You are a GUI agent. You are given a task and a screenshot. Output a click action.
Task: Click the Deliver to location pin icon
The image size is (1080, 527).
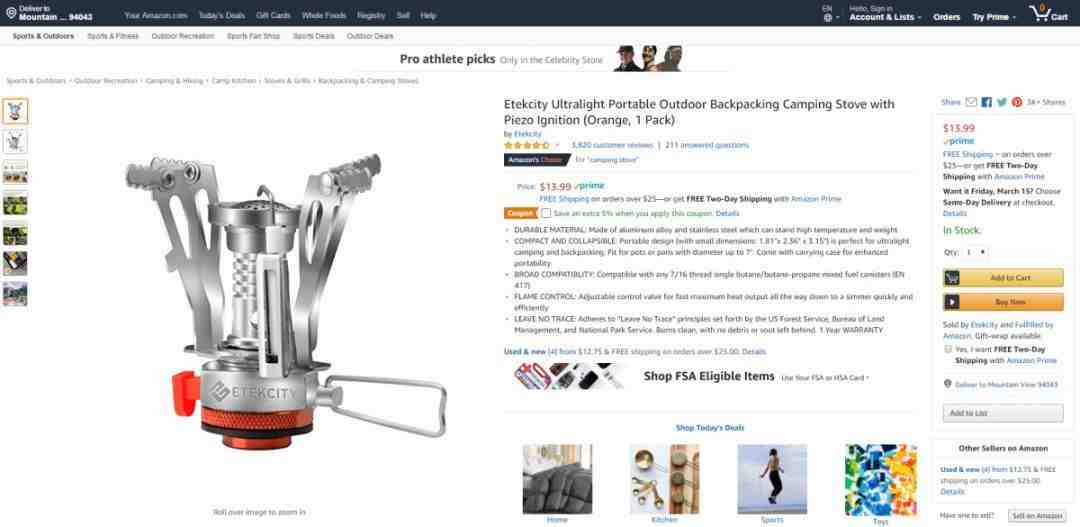(x=11, y=12)
